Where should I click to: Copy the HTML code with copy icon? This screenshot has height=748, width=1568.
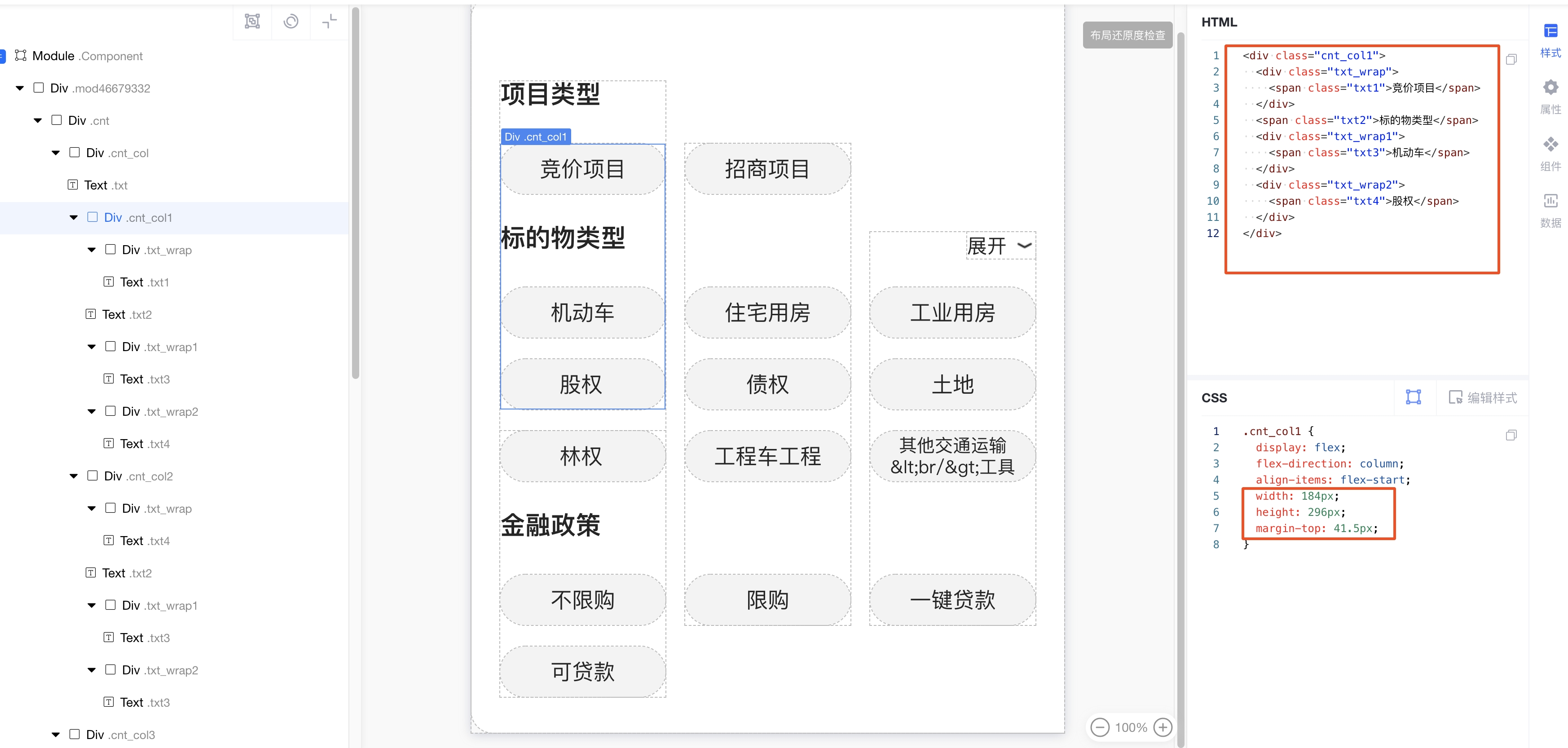1511,60
